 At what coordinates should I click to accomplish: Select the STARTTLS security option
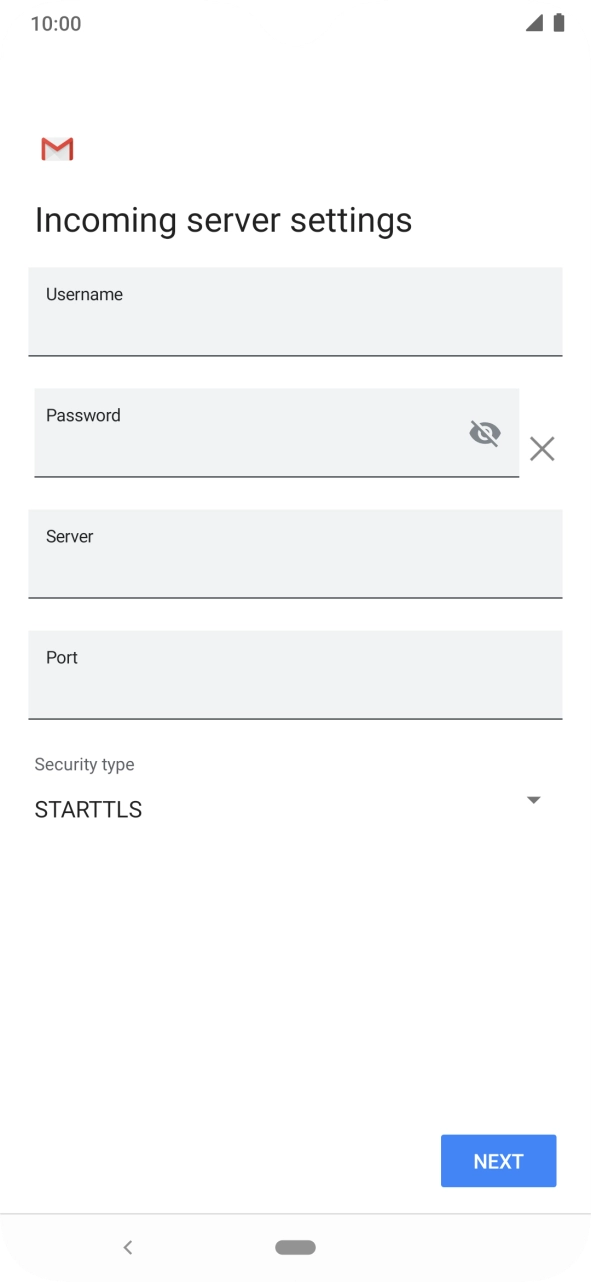[x=88, y=810]
